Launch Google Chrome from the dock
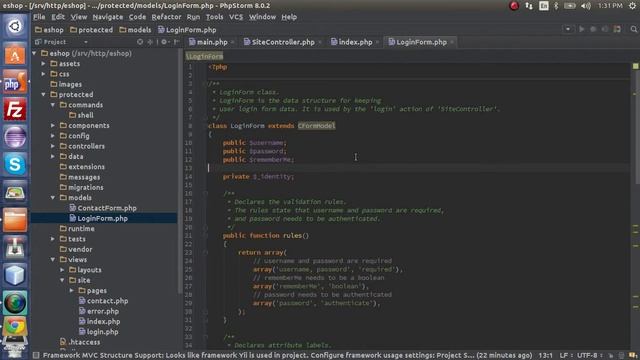640x360 pixels. 15,327
